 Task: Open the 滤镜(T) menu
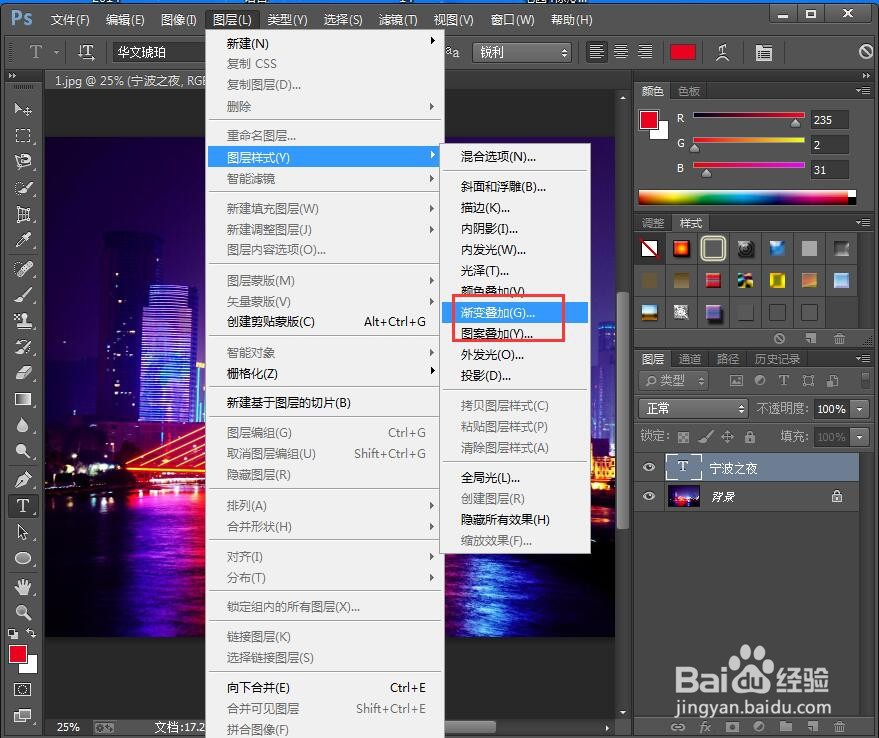[x=398, y=20]
